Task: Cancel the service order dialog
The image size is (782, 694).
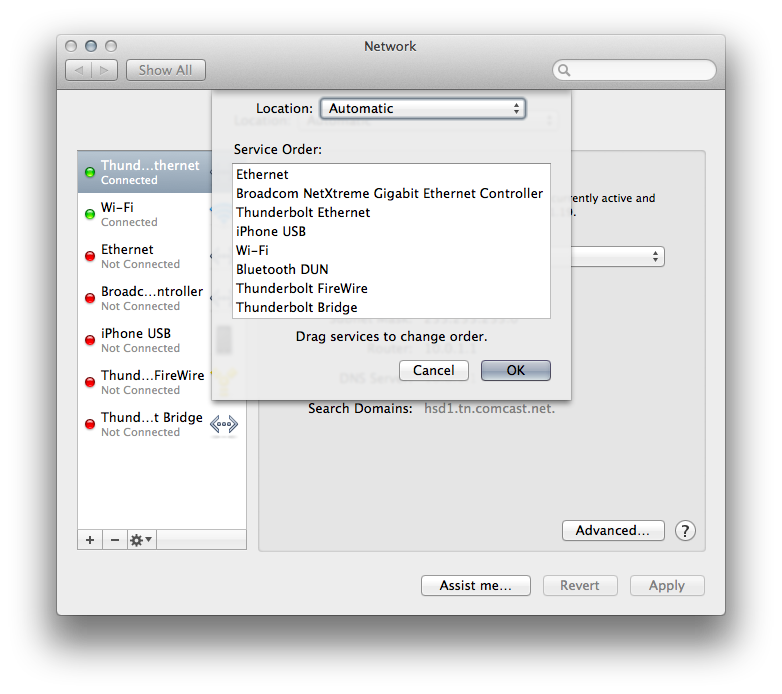Action: click(x=434, y=370)
